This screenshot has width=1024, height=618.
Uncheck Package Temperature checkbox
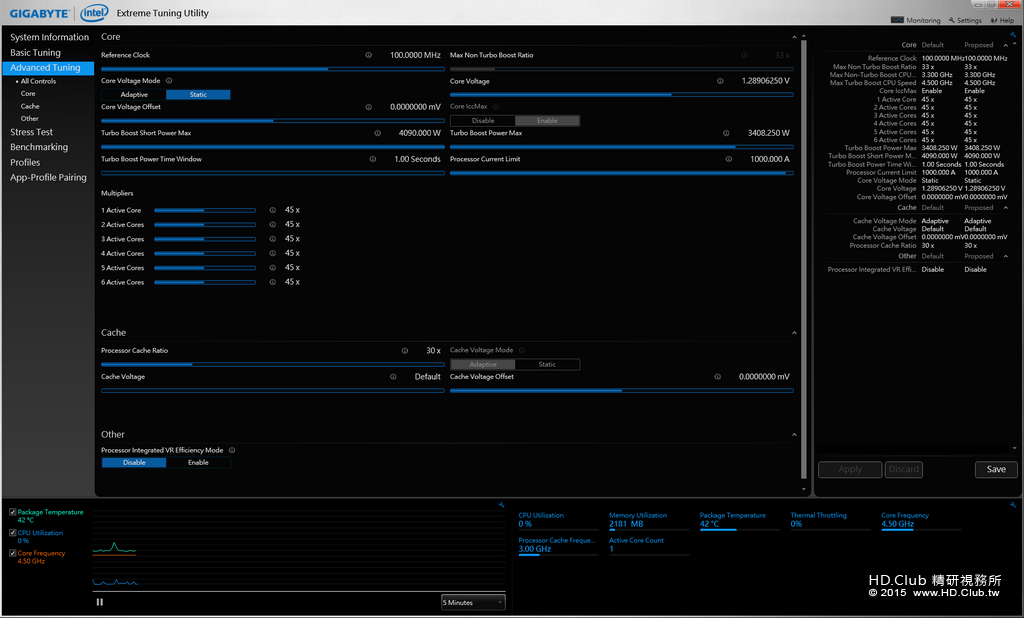coord(12,512)
